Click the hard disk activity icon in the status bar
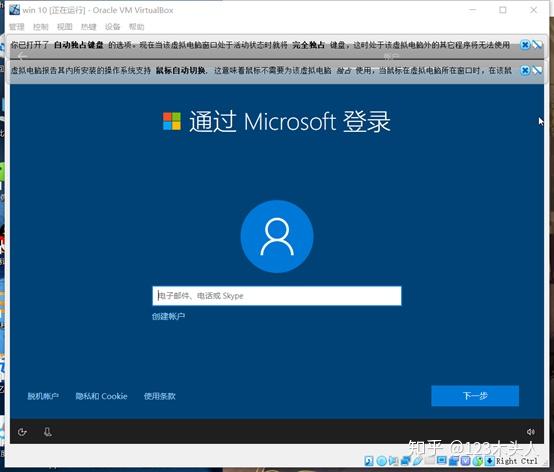The height and width of the screenshot is (472, 554). point(369,461)
